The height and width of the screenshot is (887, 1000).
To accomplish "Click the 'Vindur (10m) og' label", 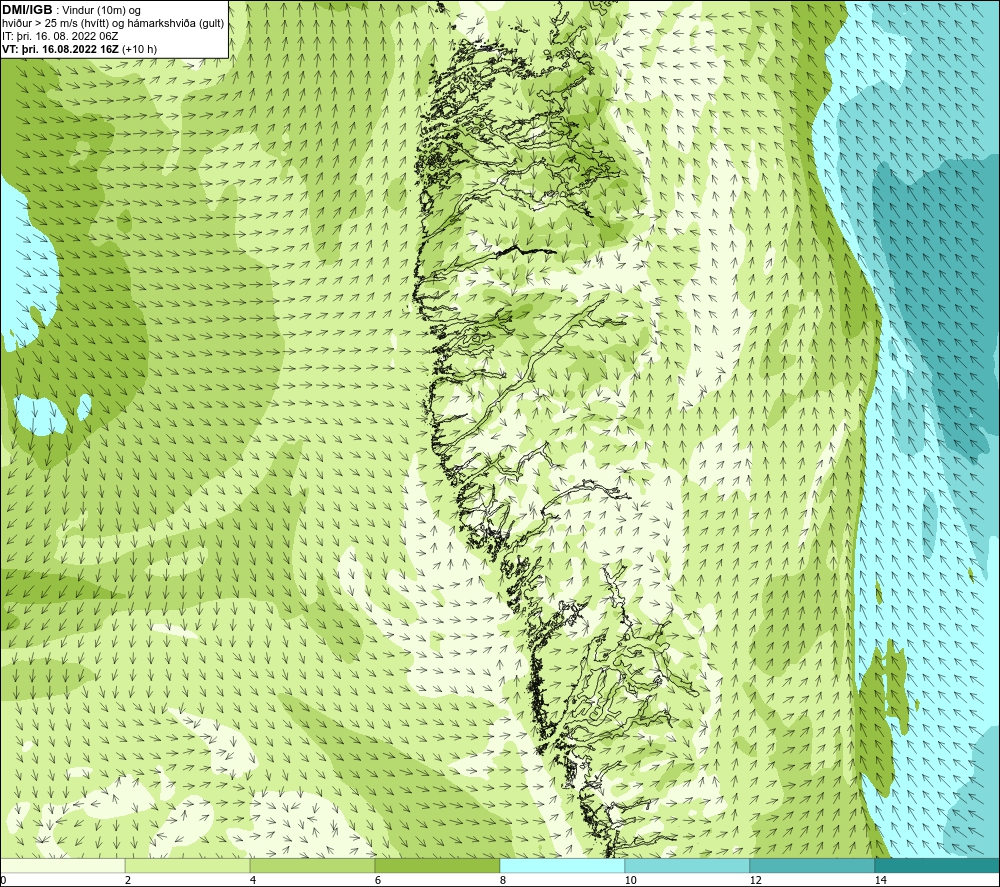I will tap(101, 11).
